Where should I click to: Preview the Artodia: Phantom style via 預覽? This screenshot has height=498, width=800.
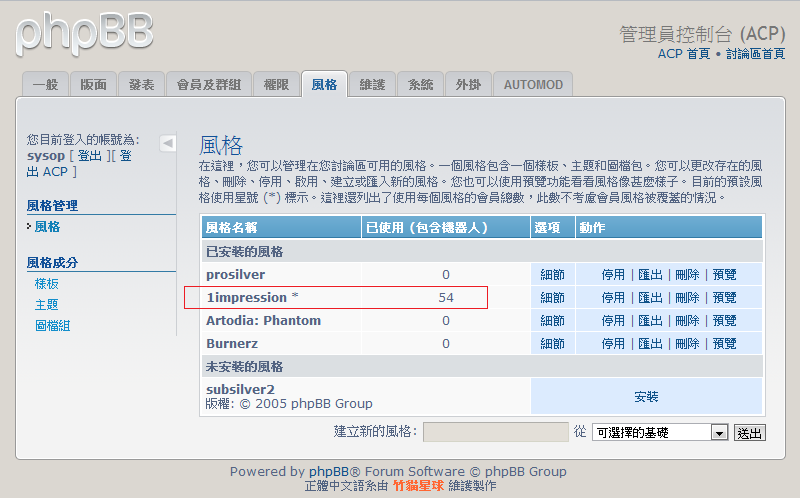coord(724,321)
